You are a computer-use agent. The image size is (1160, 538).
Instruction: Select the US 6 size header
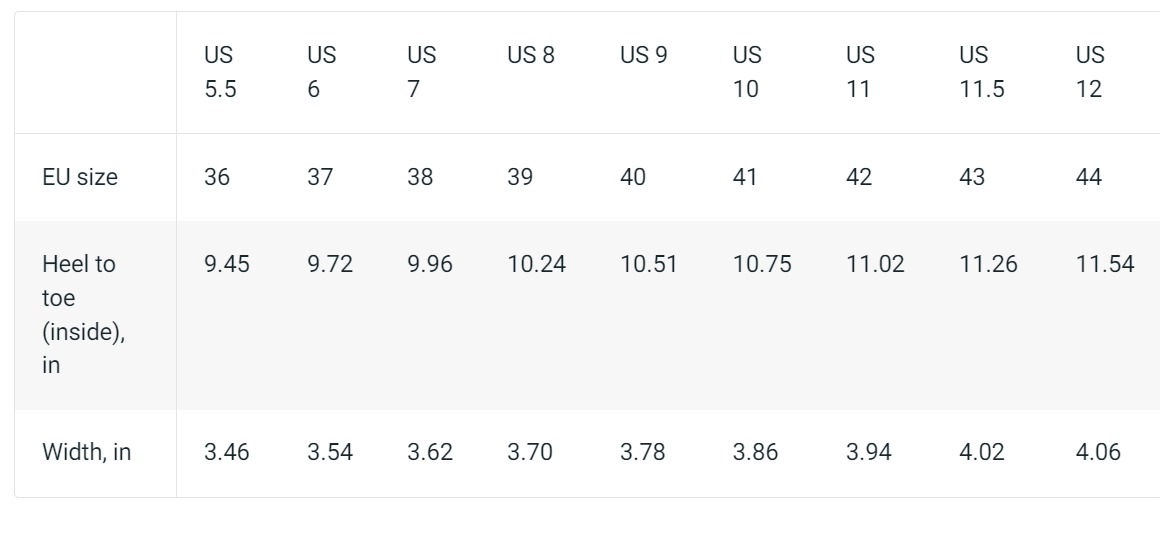(321, 72)
